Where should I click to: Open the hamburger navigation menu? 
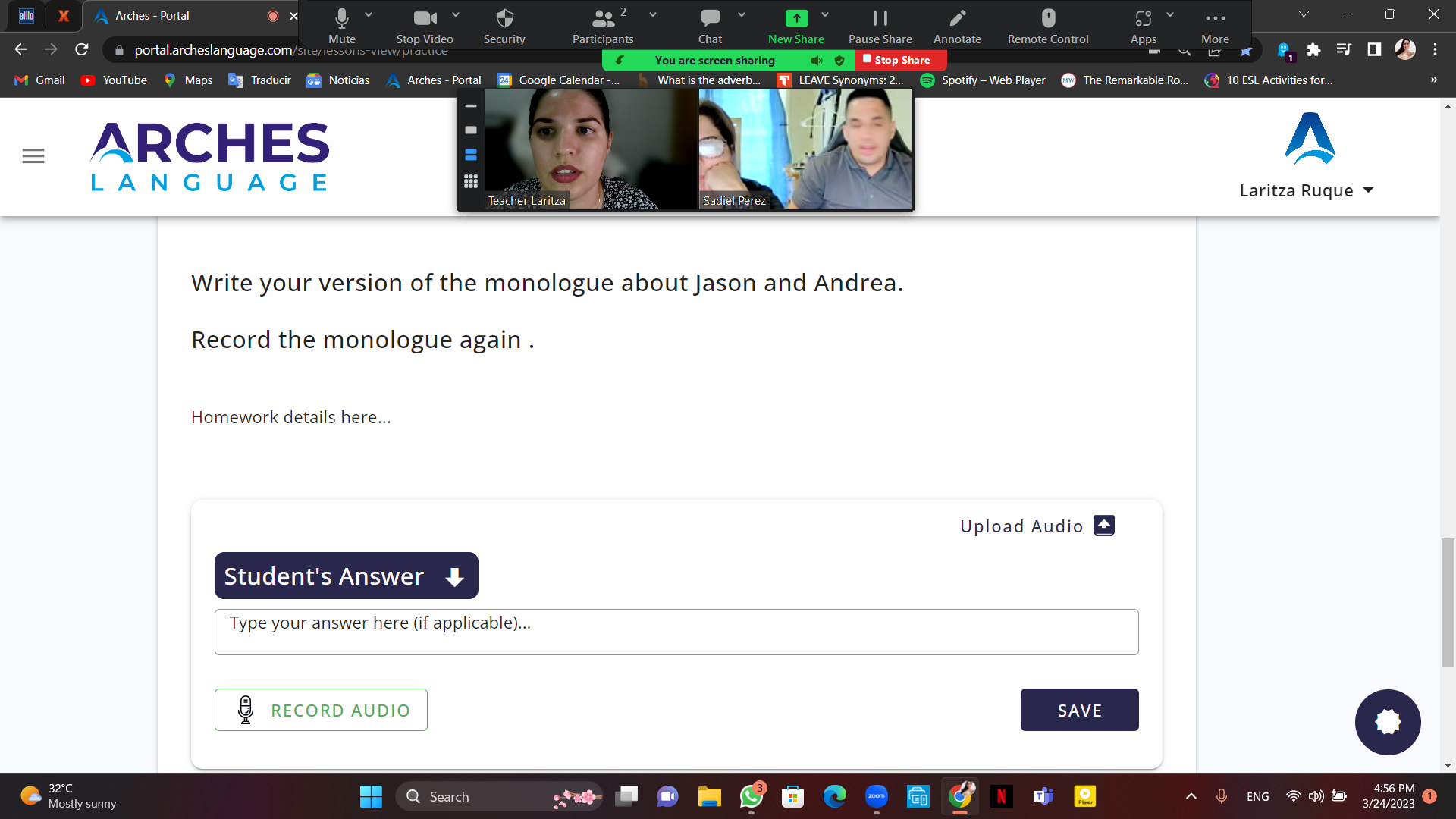[33, 156]
